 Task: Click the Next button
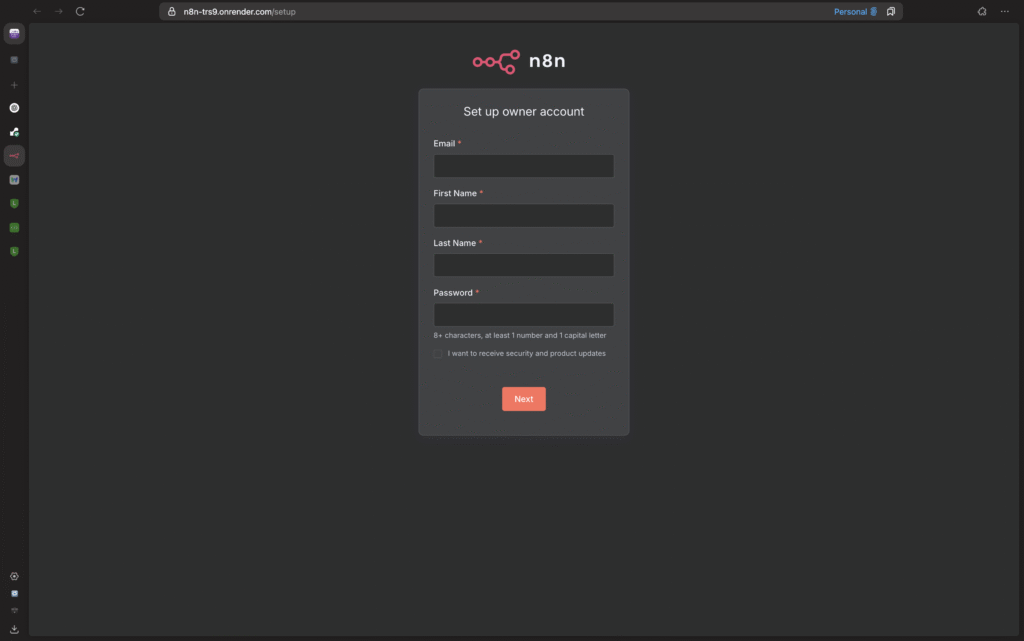coord(524,399)
